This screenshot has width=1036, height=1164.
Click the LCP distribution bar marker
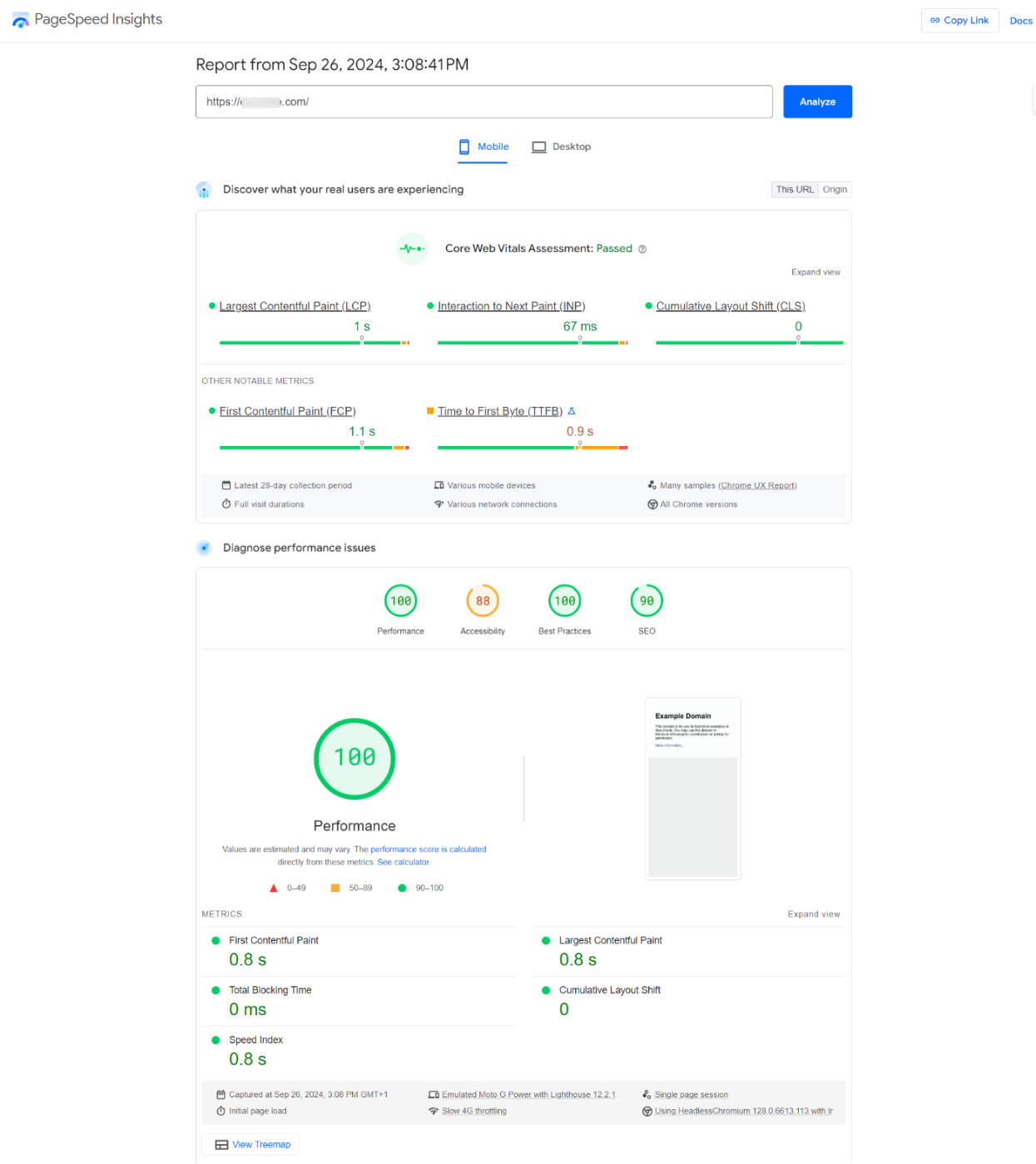362,339
